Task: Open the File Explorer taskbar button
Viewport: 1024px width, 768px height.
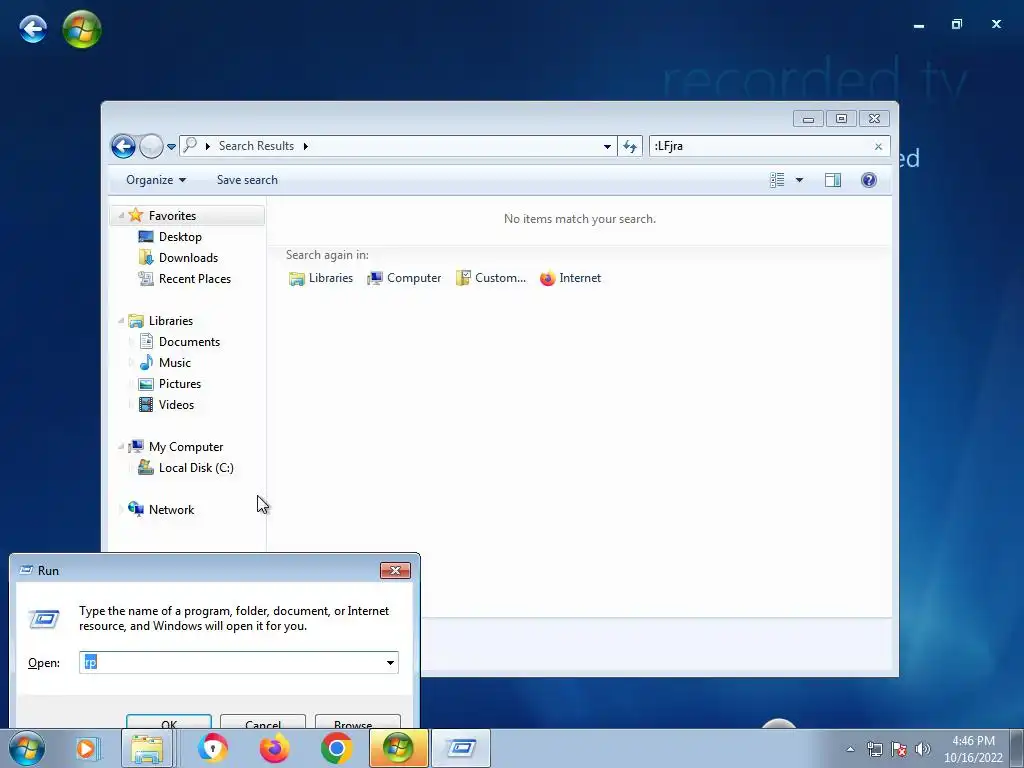Action: 147,748
